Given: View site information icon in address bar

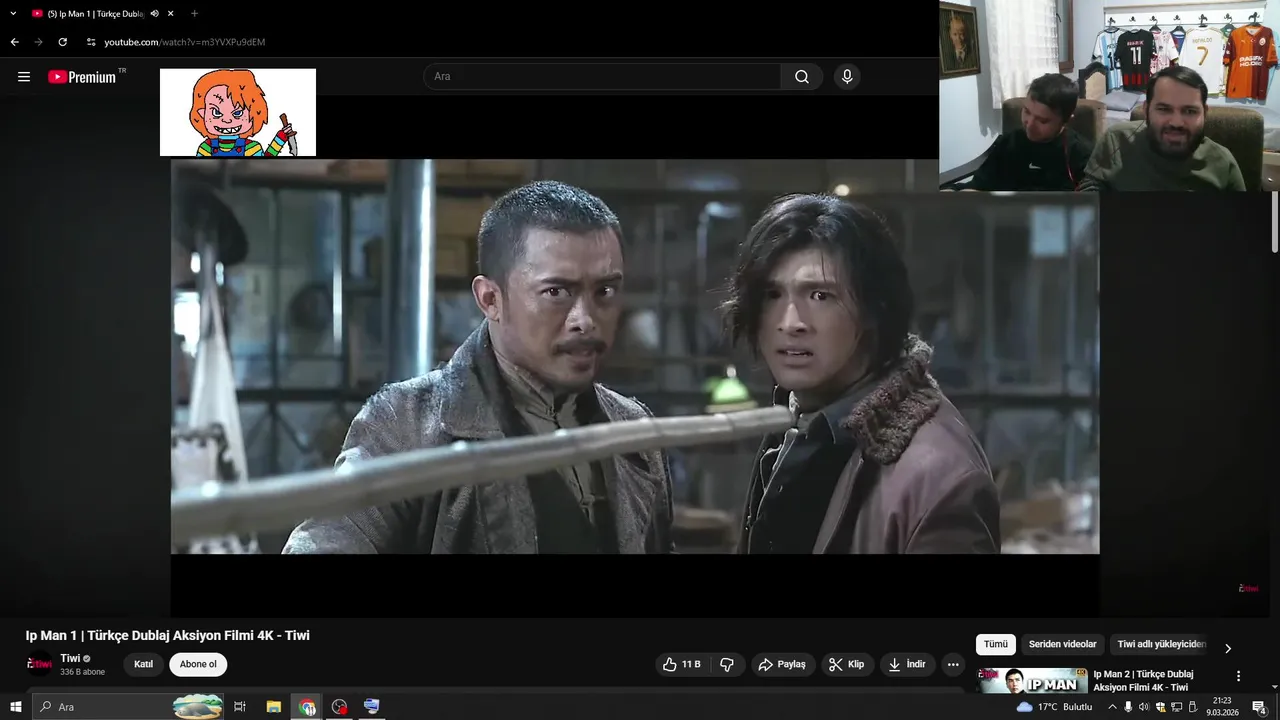Looking at the screenshot, I should [91, 42].
